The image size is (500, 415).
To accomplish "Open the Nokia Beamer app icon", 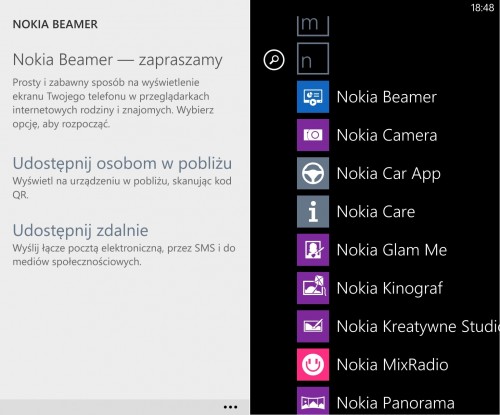I will (x=313, y=97).
